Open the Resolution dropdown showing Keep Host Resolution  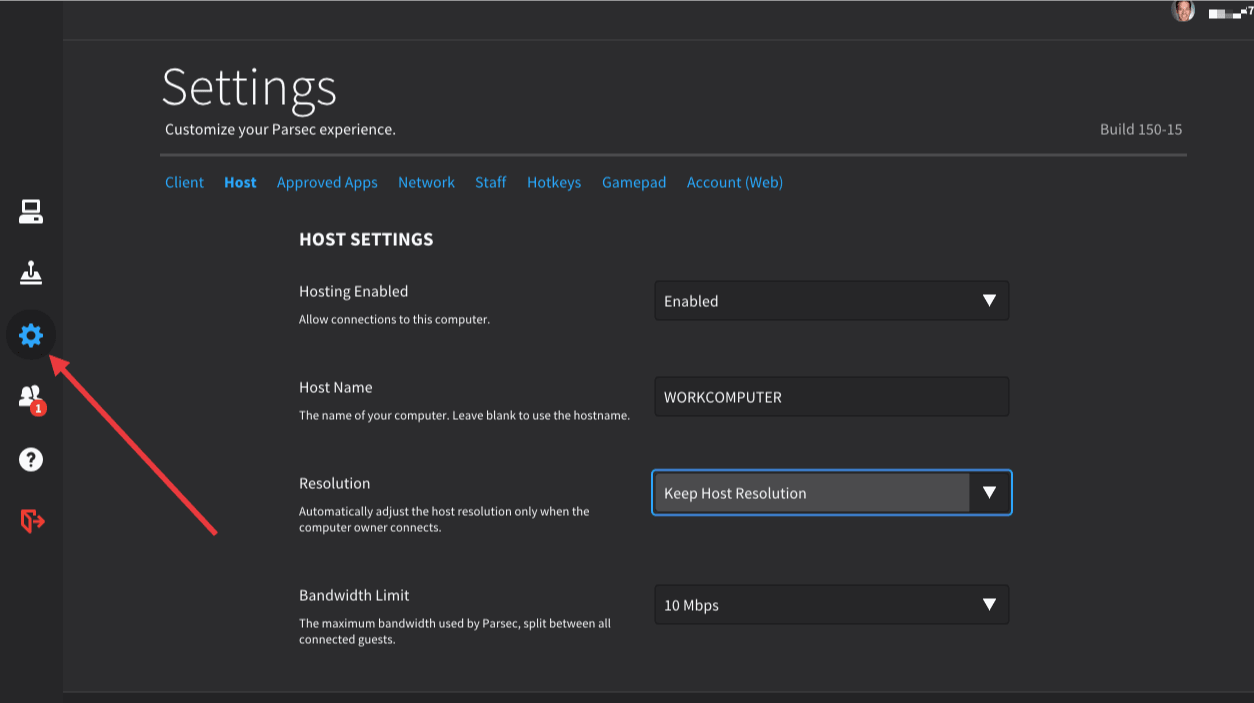[831, 493]
